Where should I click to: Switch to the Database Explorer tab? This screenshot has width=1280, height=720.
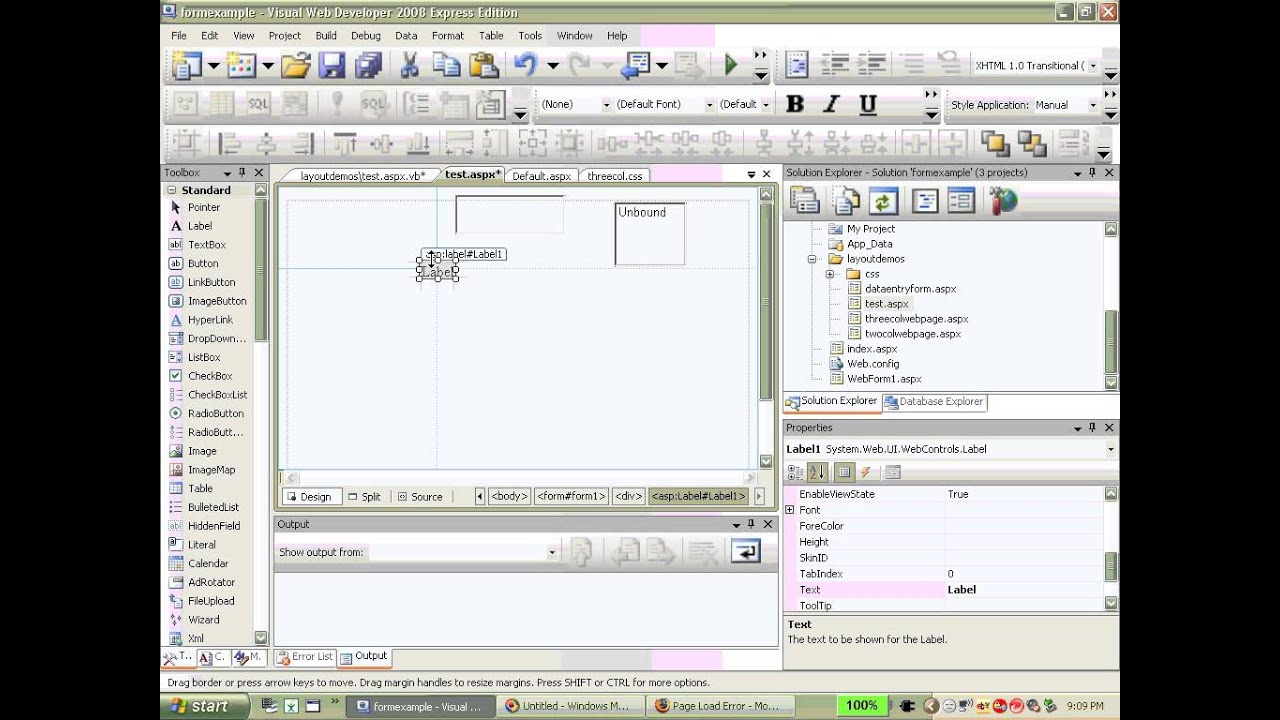[x=935, y=402]
